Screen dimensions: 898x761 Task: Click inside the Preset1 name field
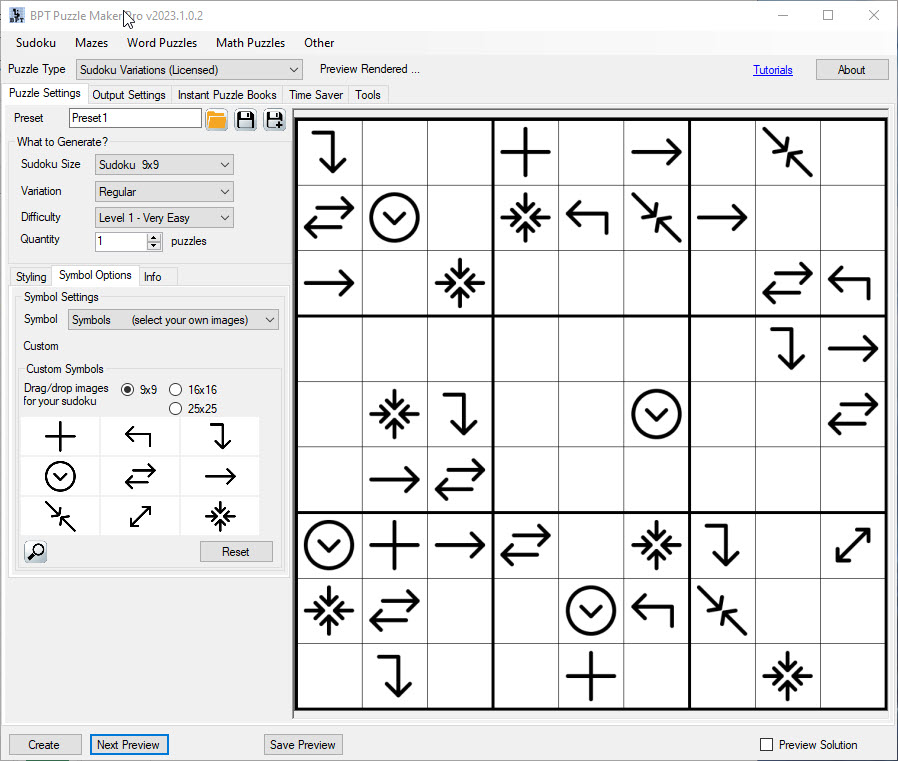pos(134,118)
